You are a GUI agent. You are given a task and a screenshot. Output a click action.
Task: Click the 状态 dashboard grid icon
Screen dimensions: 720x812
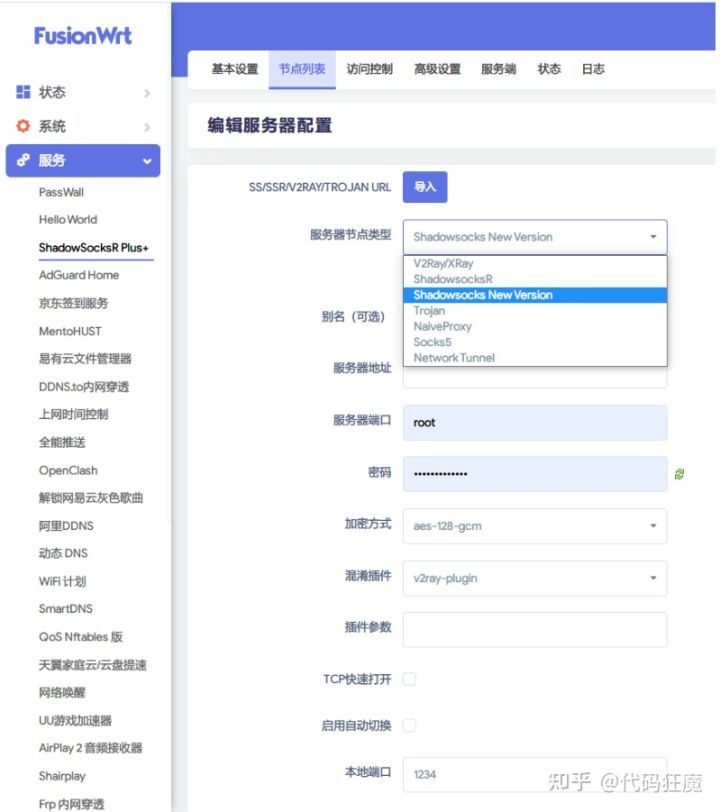[23, 92]
